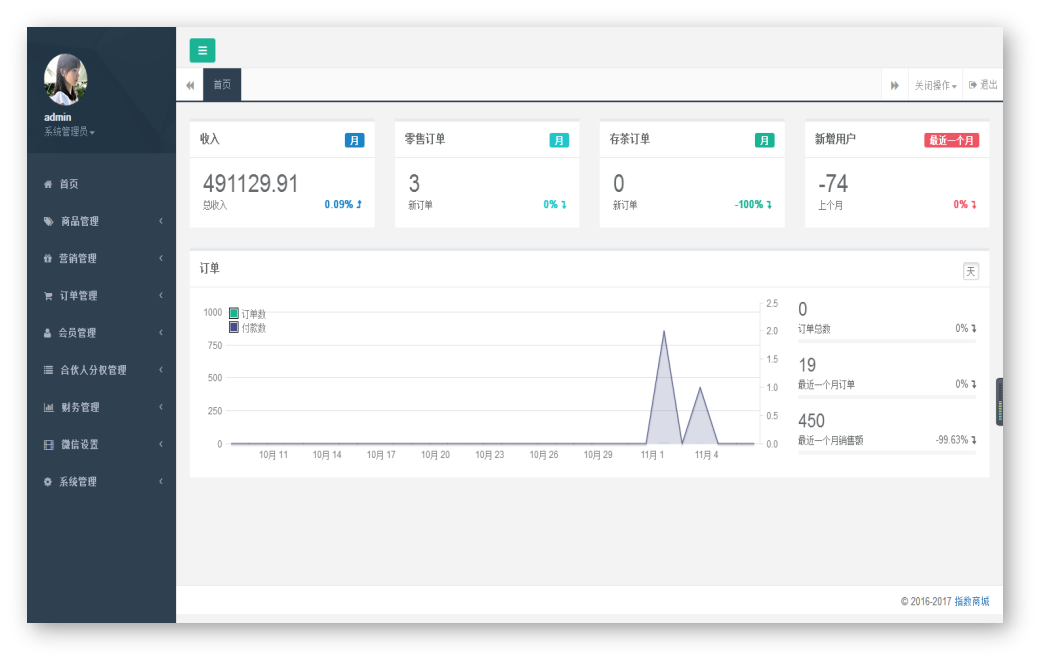
Task: Open the 关闭操作 dropdown
Action: click(x=935, y=86)
